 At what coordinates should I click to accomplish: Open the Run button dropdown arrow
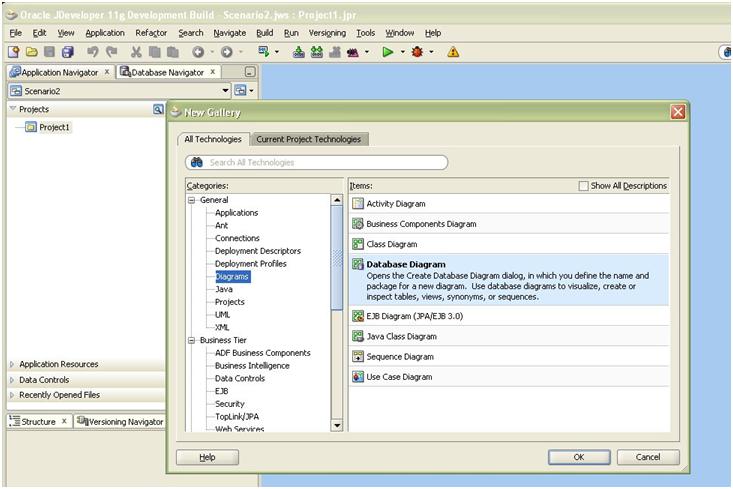point(402,52)
